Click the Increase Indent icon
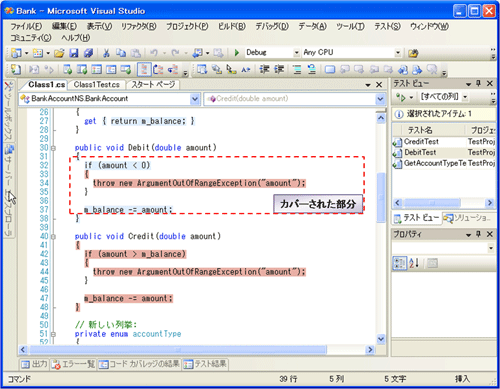500x389 pixels. (279, 70)
